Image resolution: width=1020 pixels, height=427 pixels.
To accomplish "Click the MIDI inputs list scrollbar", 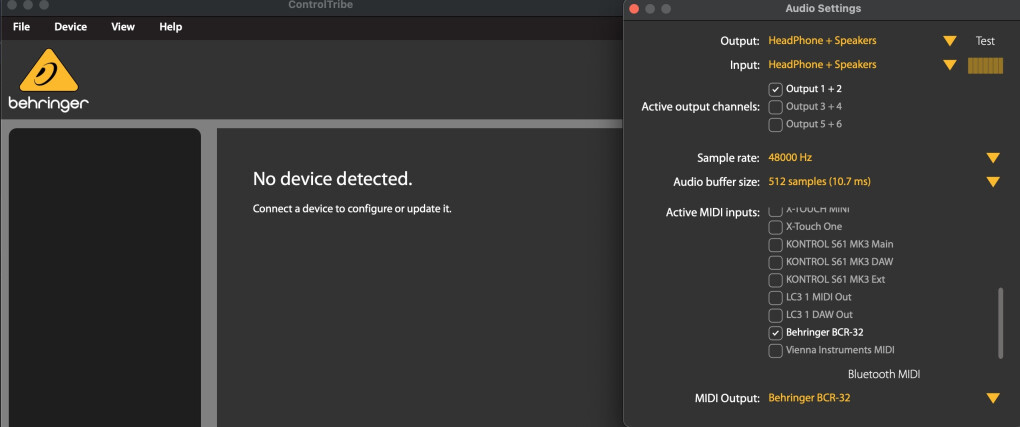I will pos(1000,322).
